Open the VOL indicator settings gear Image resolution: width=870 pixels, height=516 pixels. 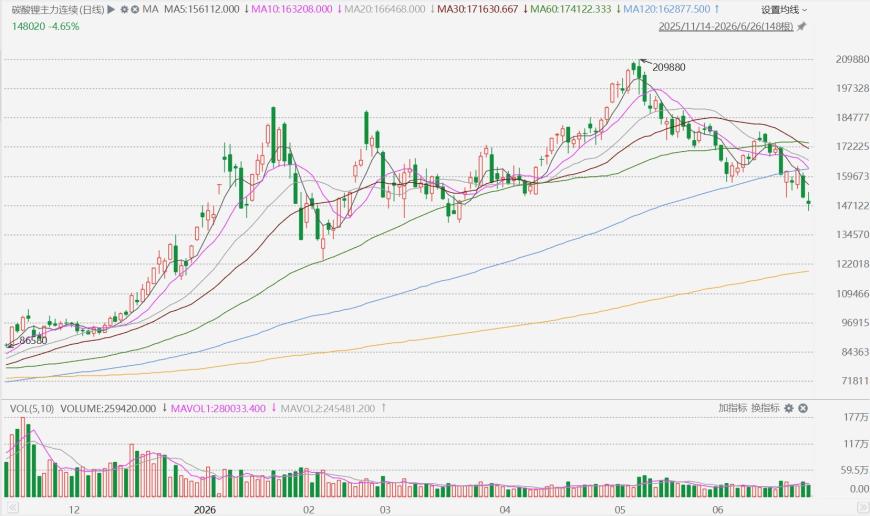789,408
